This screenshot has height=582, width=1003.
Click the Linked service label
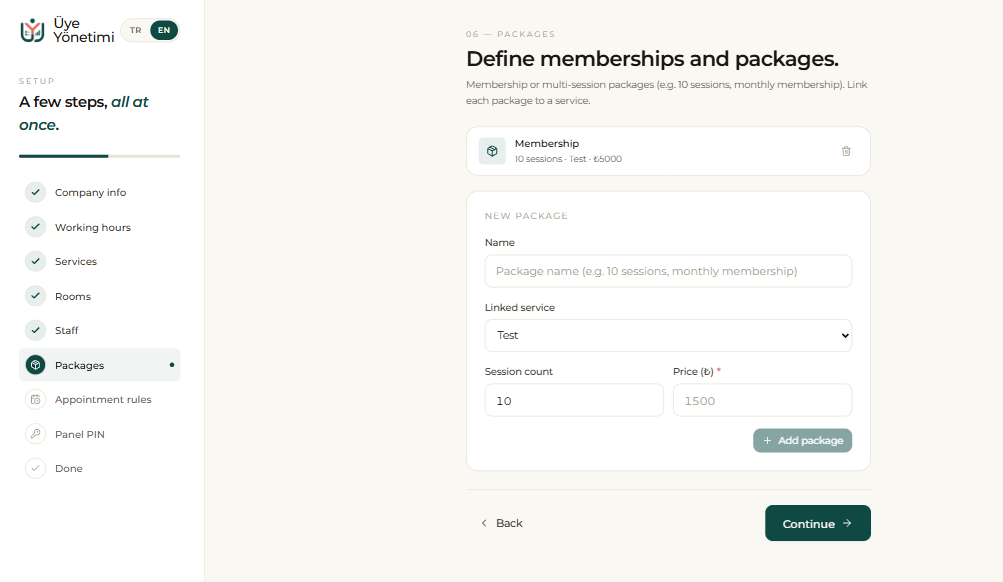(519, 308)
